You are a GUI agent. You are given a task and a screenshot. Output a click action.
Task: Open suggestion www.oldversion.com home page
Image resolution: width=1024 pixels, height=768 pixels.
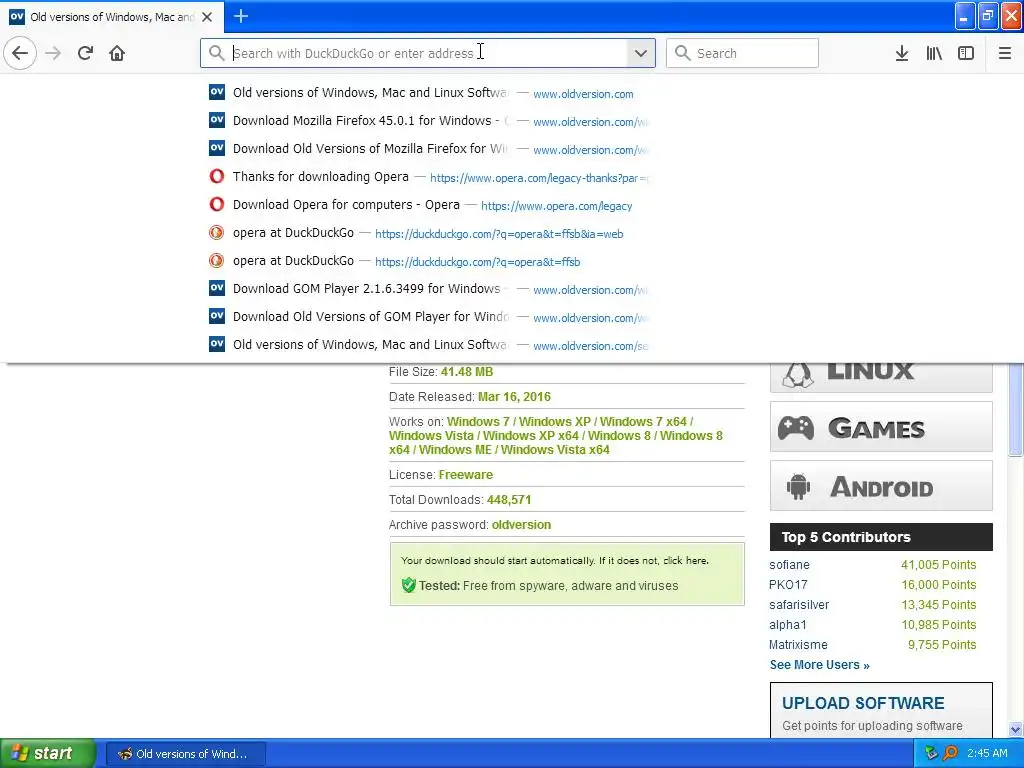click(x=428, y=93)
